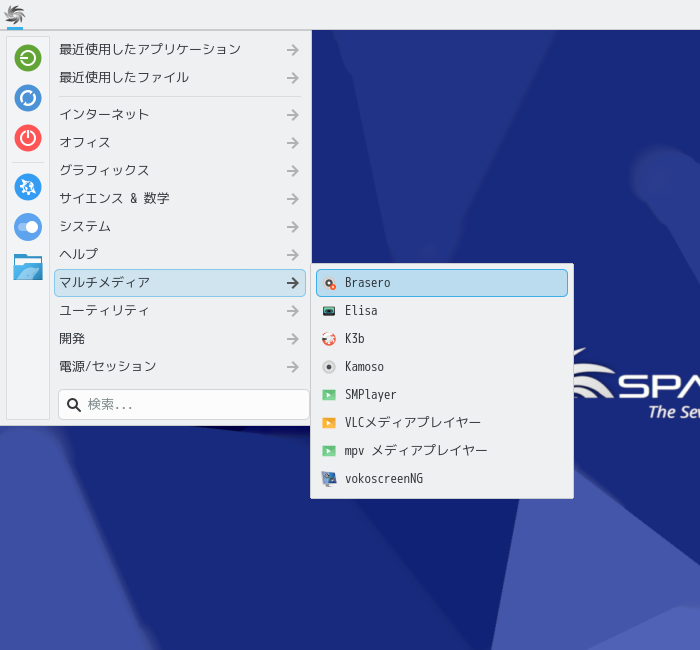The width and height of the screenshot is (700, 650).
Task: Click the magnifier icon in search box
Action: 74,405
